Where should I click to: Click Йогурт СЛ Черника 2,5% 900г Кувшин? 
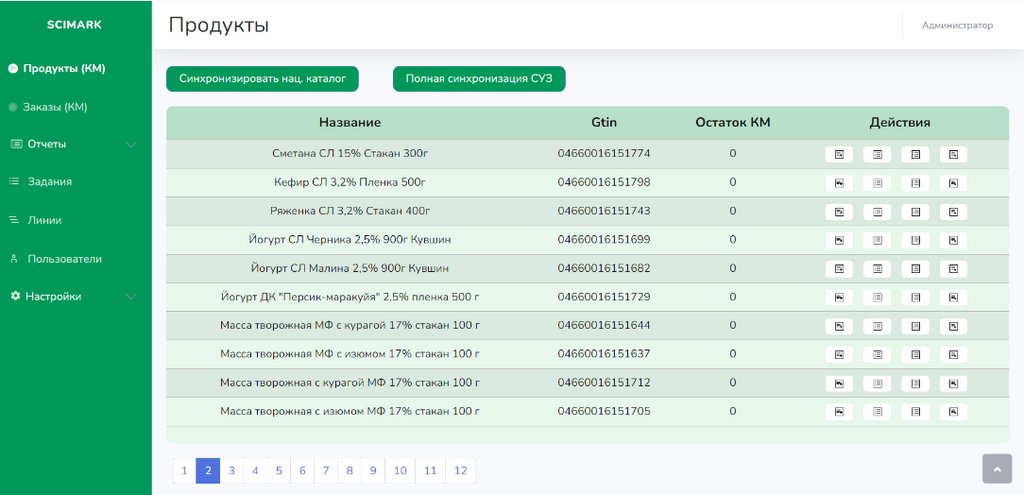coord(350,240)
